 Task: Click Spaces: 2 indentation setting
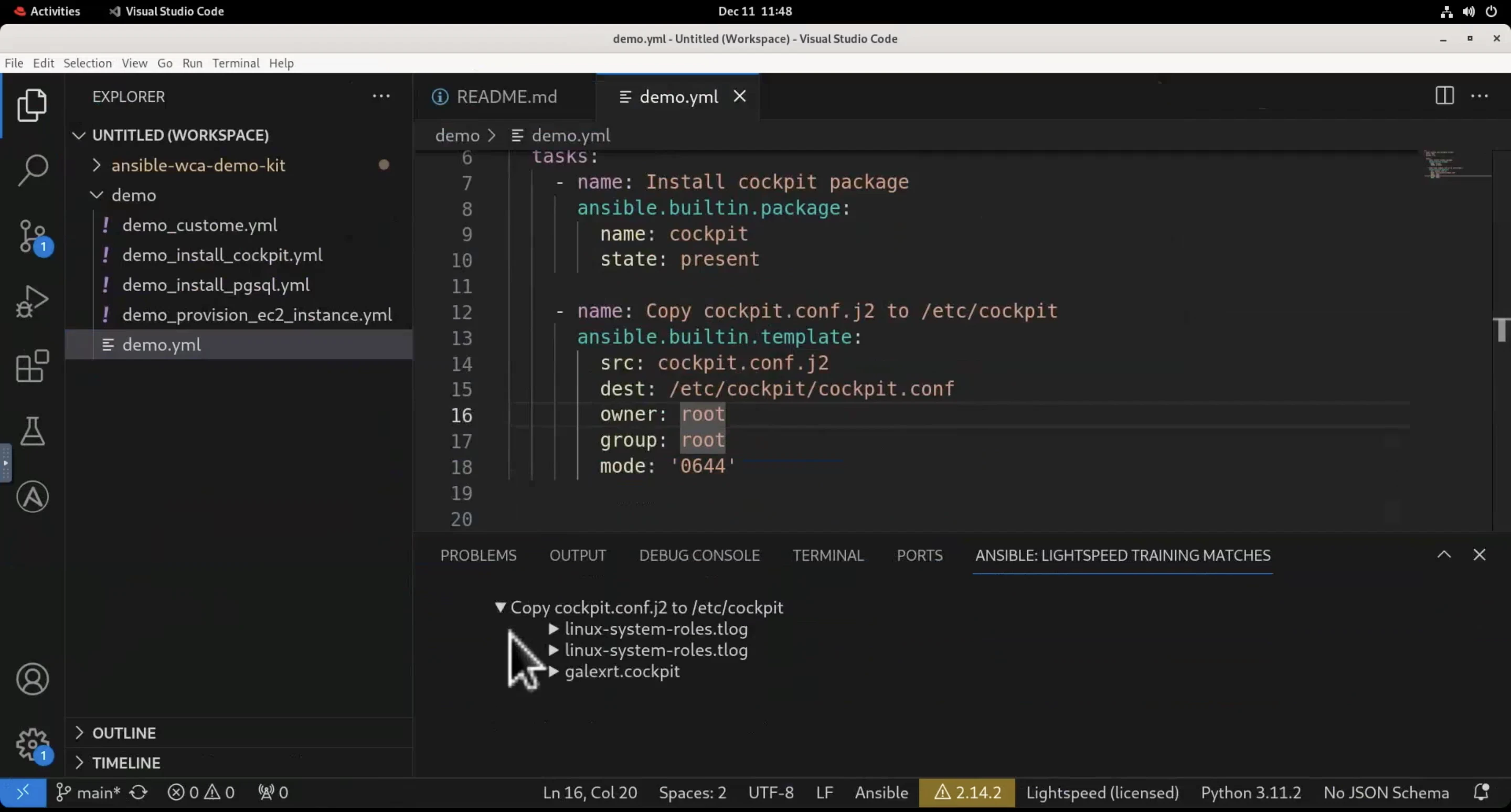[692, 793]
